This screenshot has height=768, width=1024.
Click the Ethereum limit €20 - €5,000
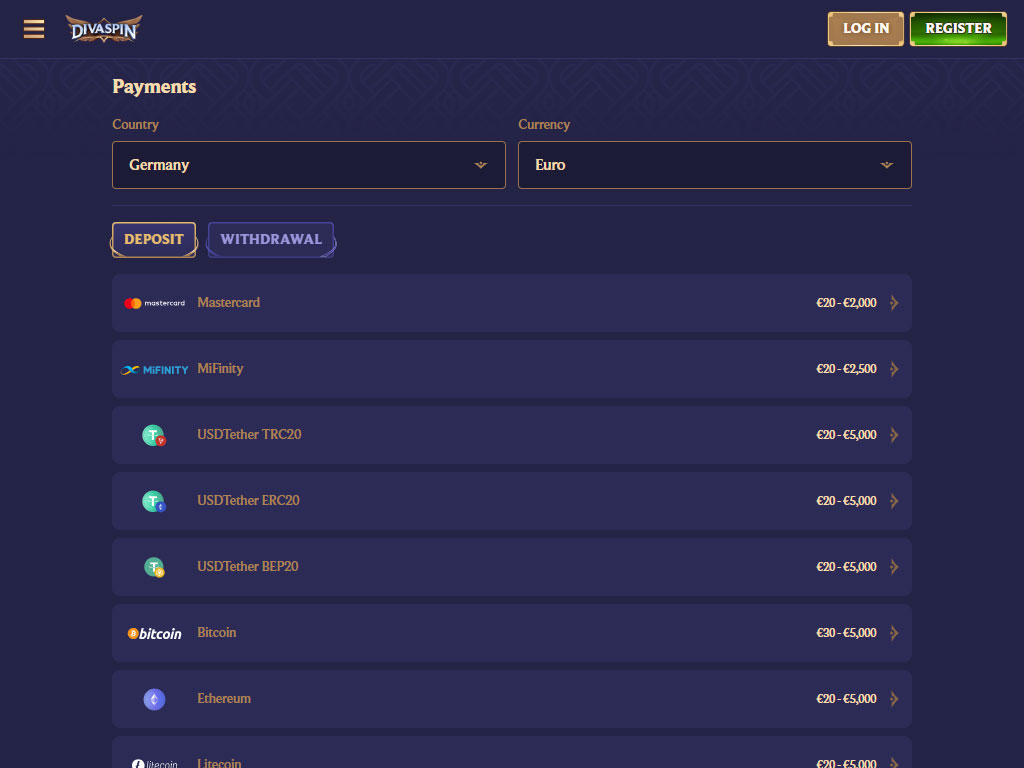(846, 699)
